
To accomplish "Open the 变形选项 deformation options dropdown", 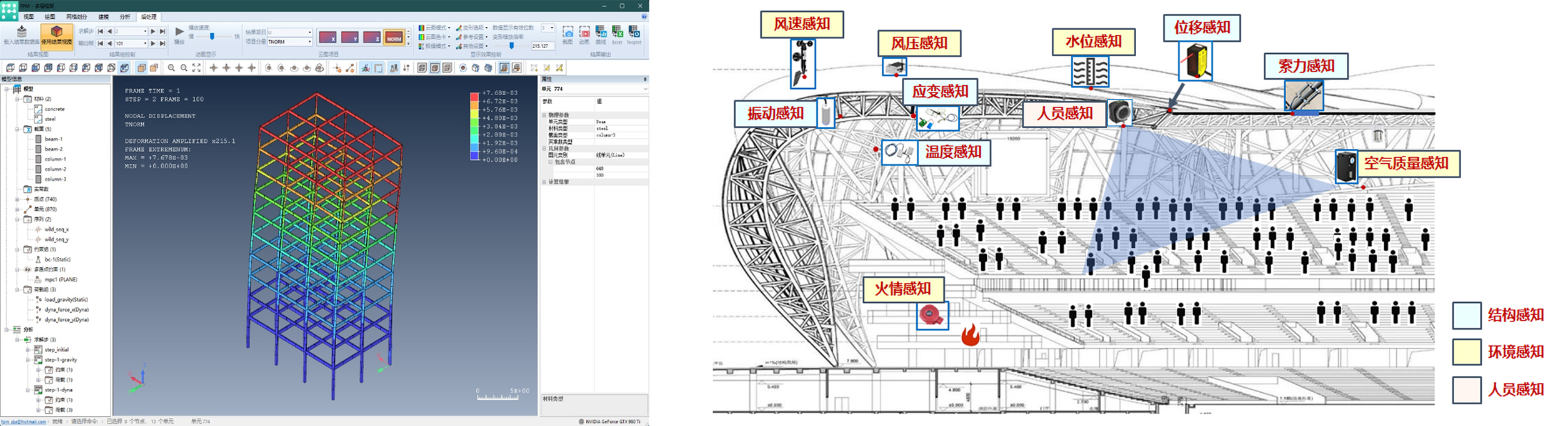I will tap(472, 28).
